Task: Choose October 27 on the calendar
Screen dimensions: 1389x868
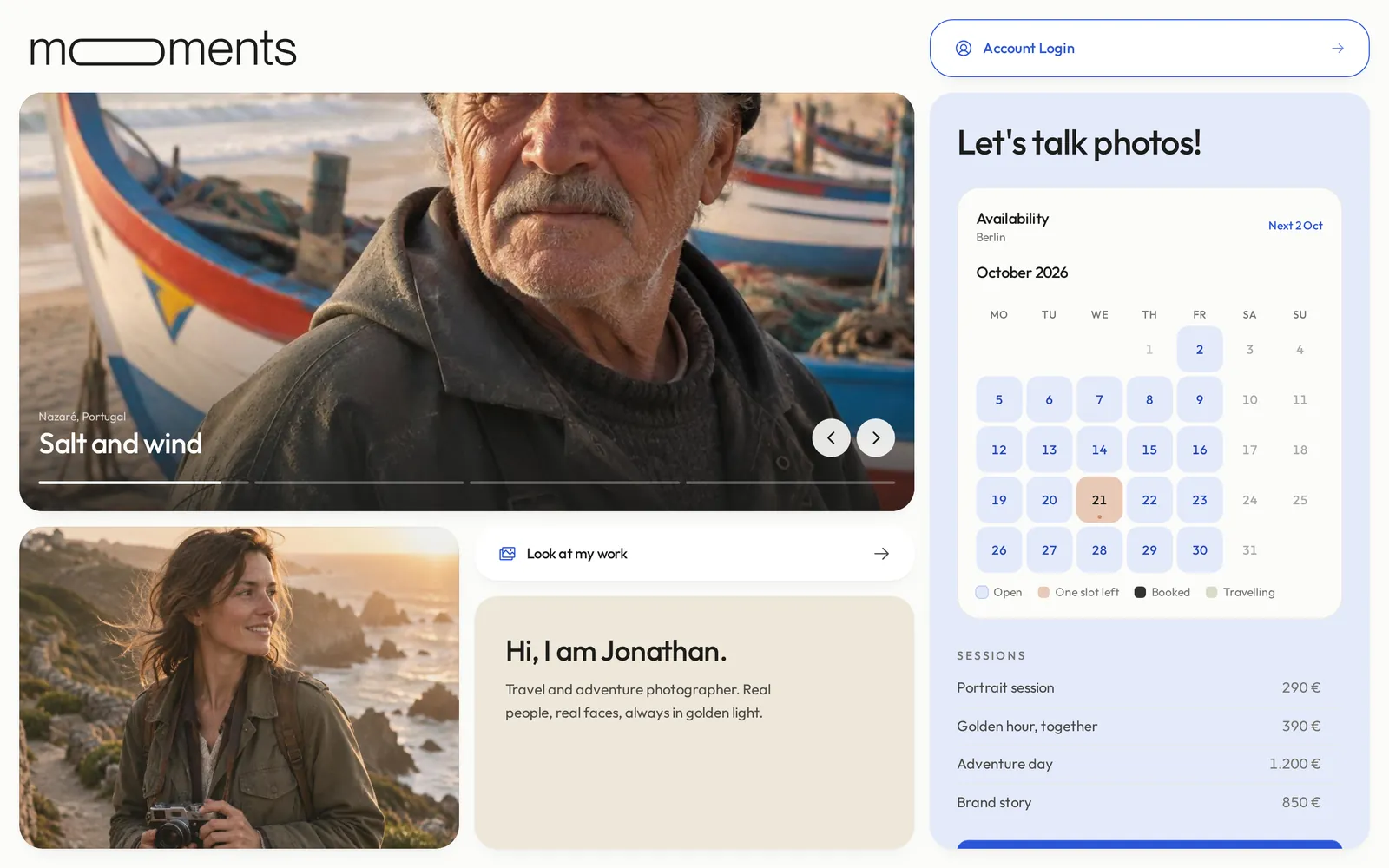Action: click(1050, 550)
